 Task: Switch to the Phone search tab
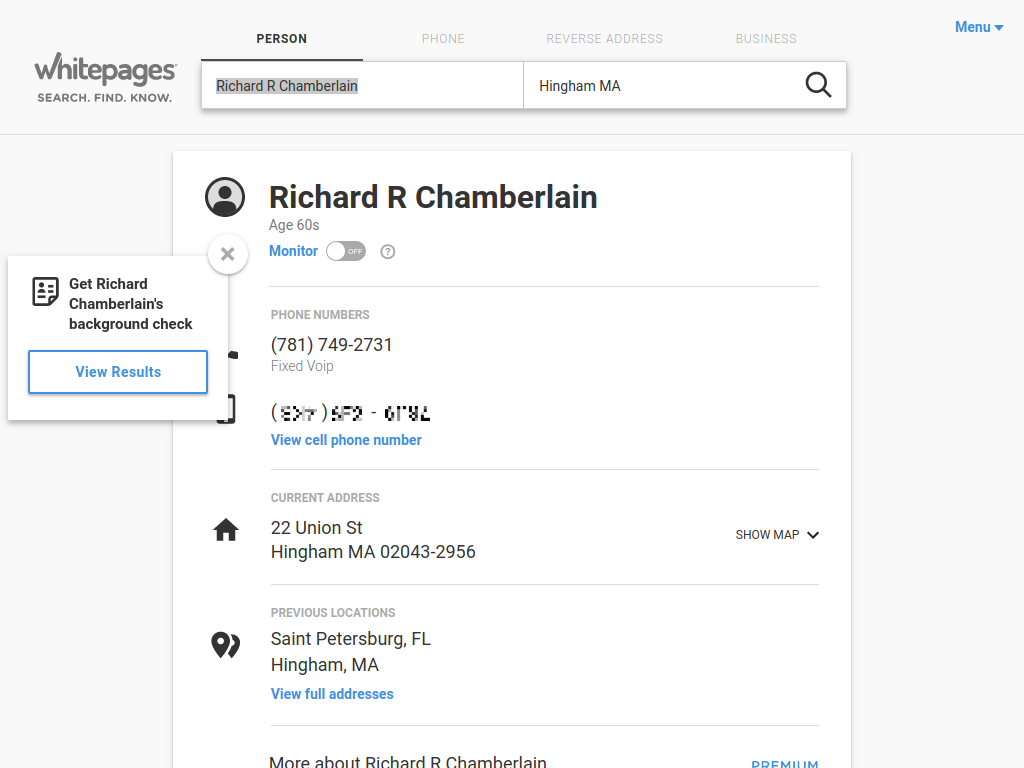pyautogui.click(x=443, y=39)
